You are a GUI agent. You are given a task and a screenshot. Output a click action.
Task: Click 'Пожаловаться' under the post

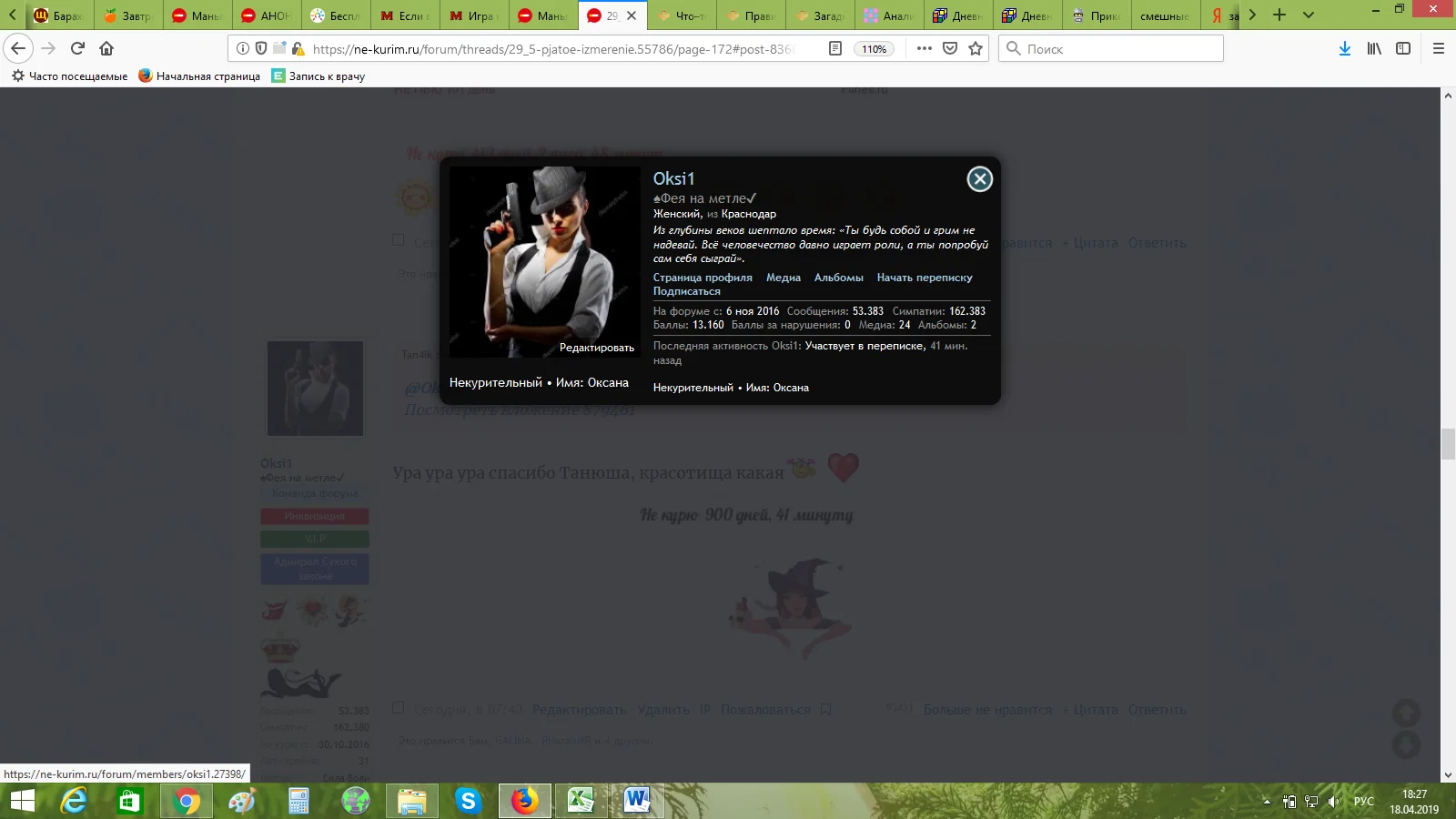765,710
